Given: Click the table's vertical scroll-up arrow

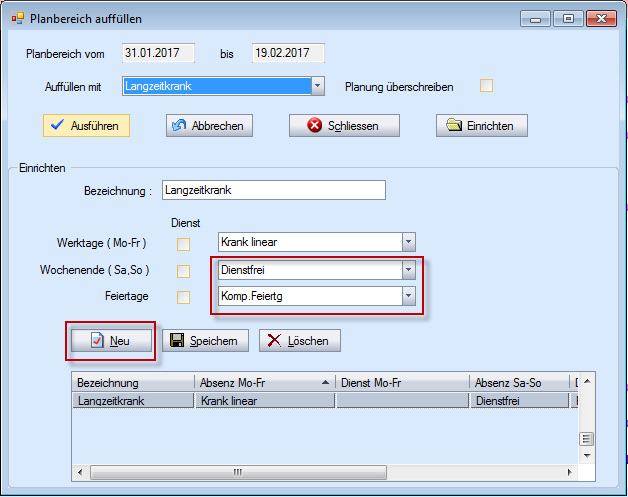Looking at the screenshot, I should (x=587, y=381).
